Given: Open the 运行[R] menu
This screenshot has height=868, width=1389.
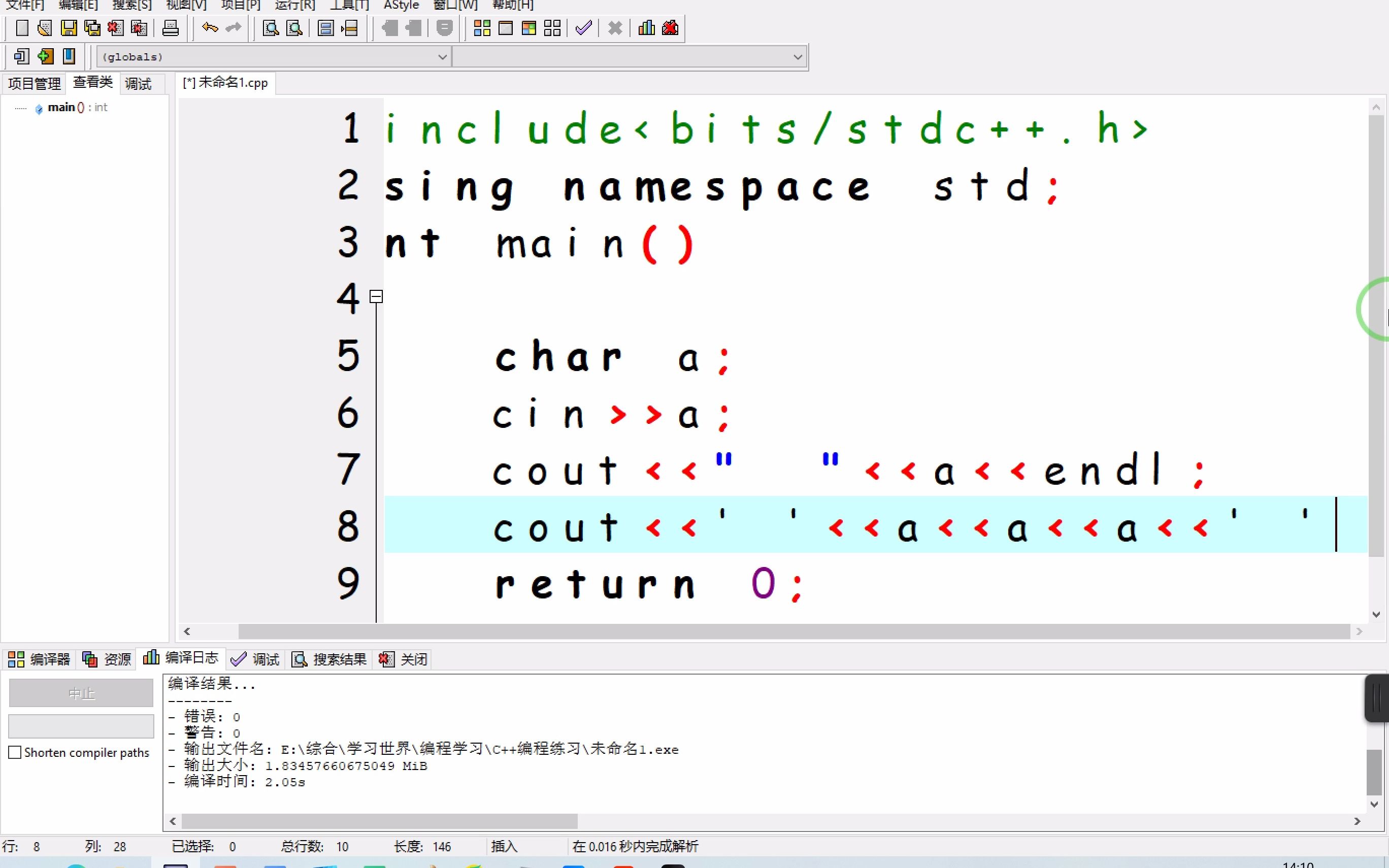Looking at the screenshot, I should (294, 5).
